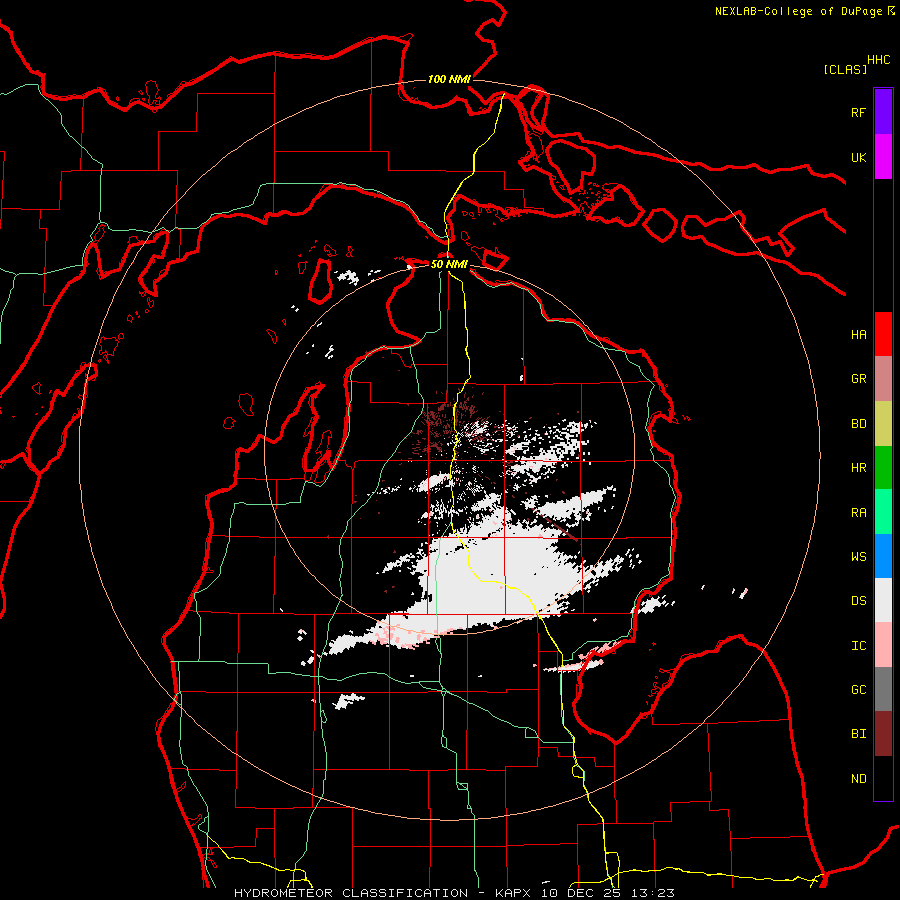
Task: Click the RF purple legend swatch
Action: (x=883, y=112)
